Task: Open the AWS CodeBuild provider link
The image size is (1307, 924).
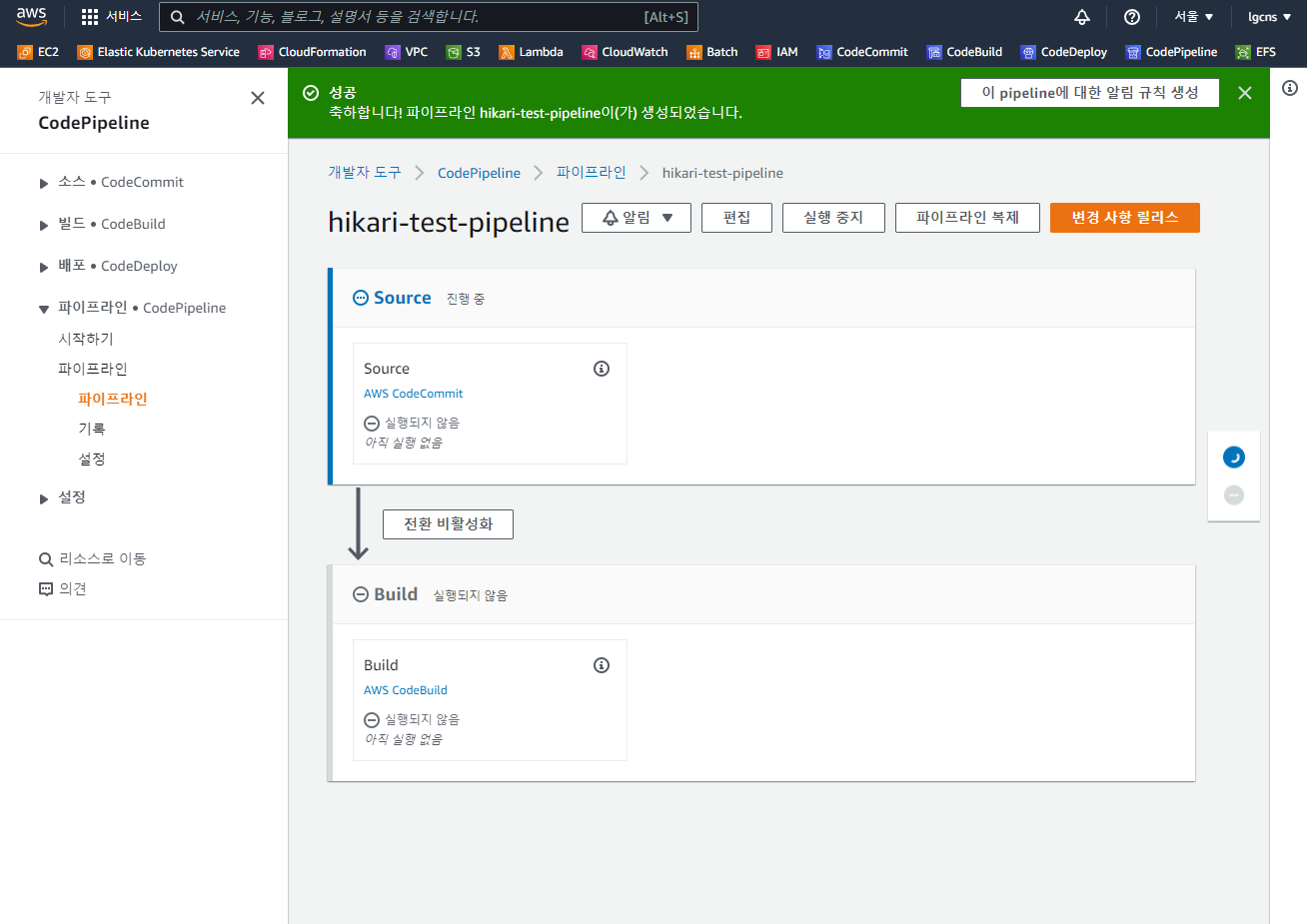Action: [406, 690]
